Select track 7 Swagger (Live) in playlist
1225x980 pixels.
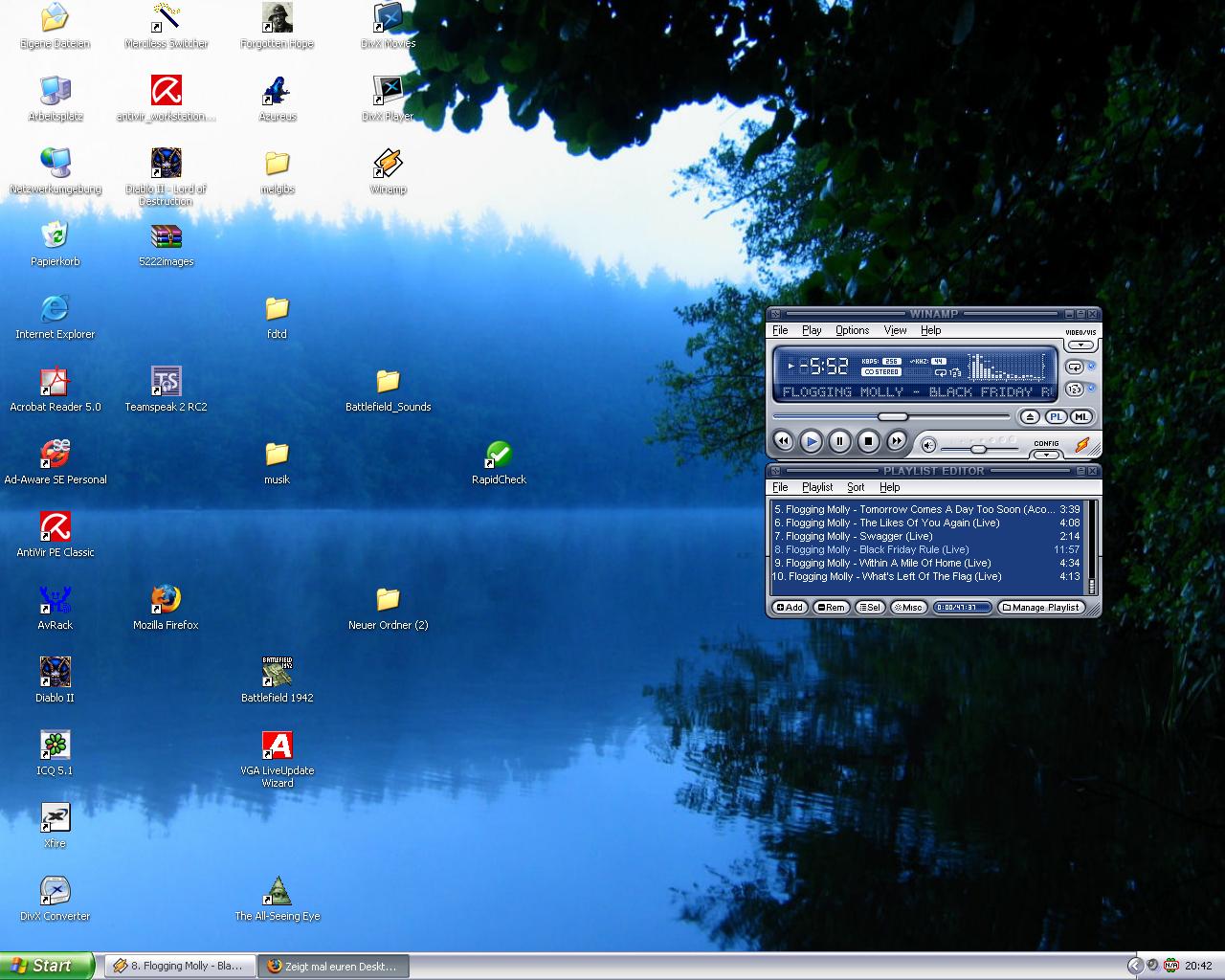coord(926,536)
